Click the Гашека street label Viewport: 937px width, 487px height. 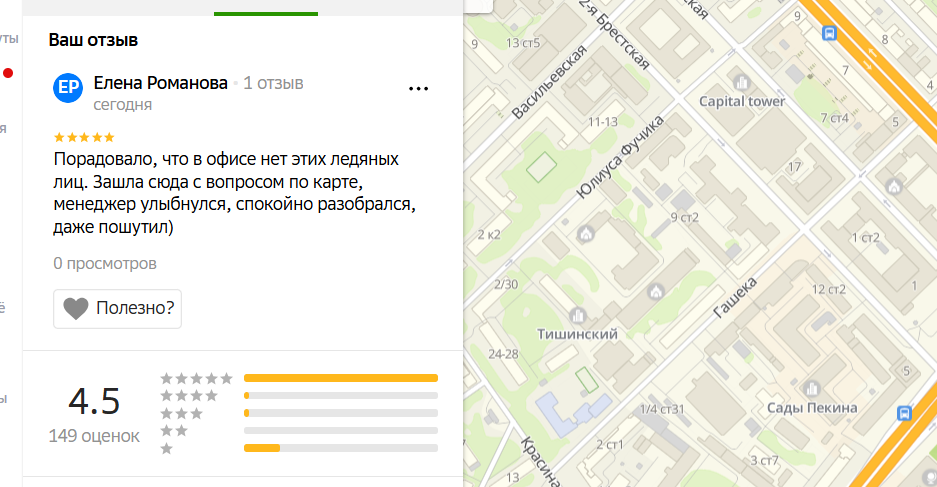click(734, 298)
